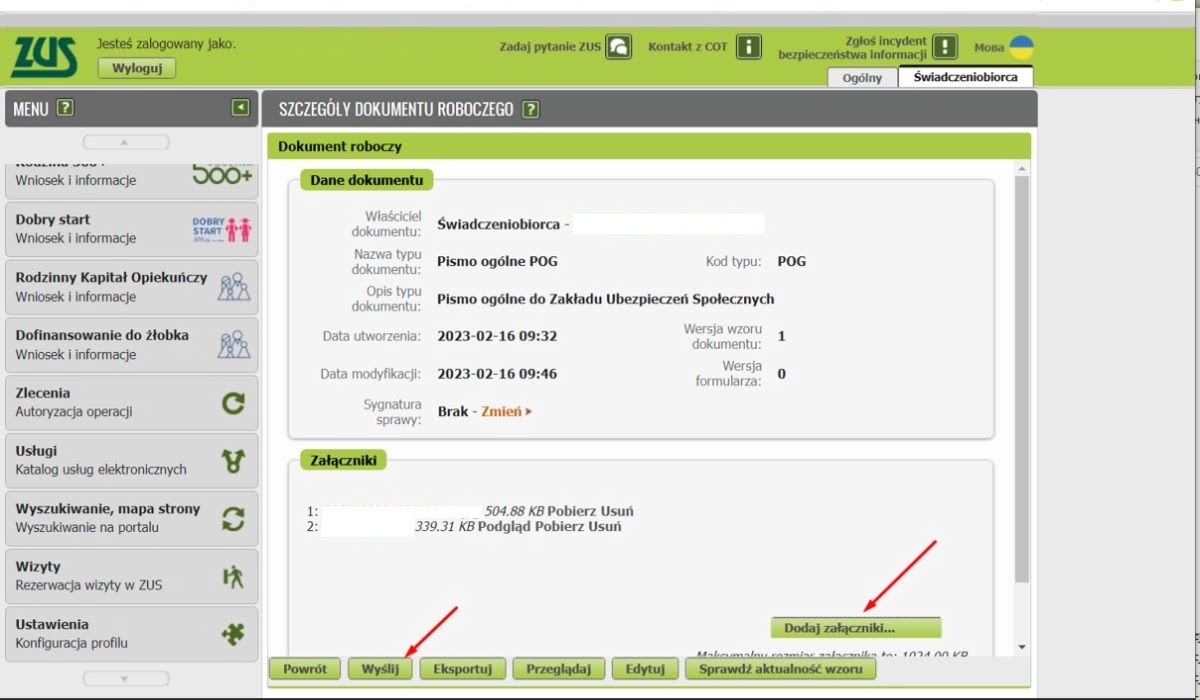The height and width of the screenshot is (700, 1200).
Task: Open Ustawienia Konfiguracja profilu menu item
Action: point(132,634)
